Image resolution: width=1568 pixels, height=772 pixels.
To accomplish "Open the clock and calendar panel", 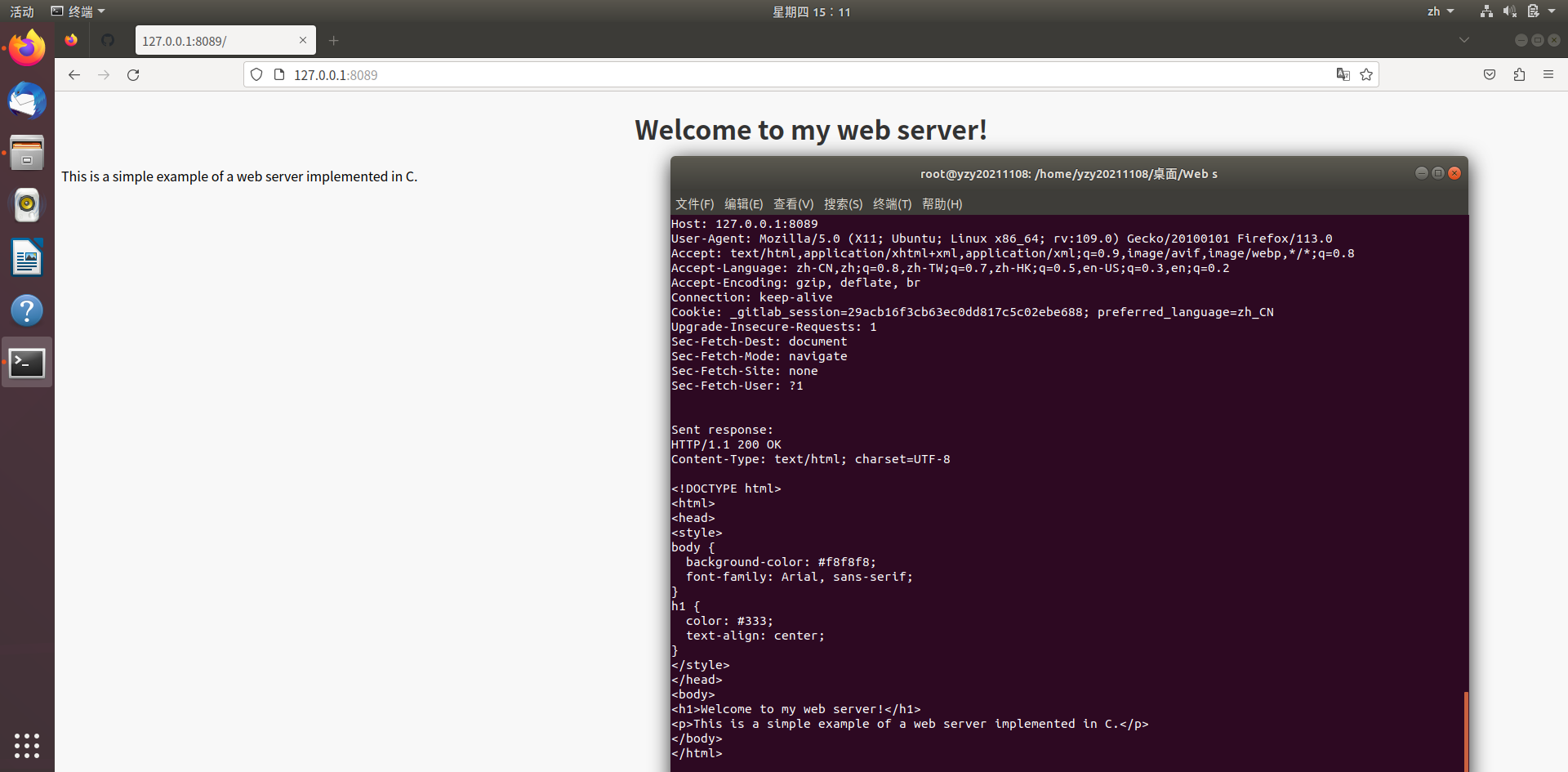I will (x=811, y=11).
